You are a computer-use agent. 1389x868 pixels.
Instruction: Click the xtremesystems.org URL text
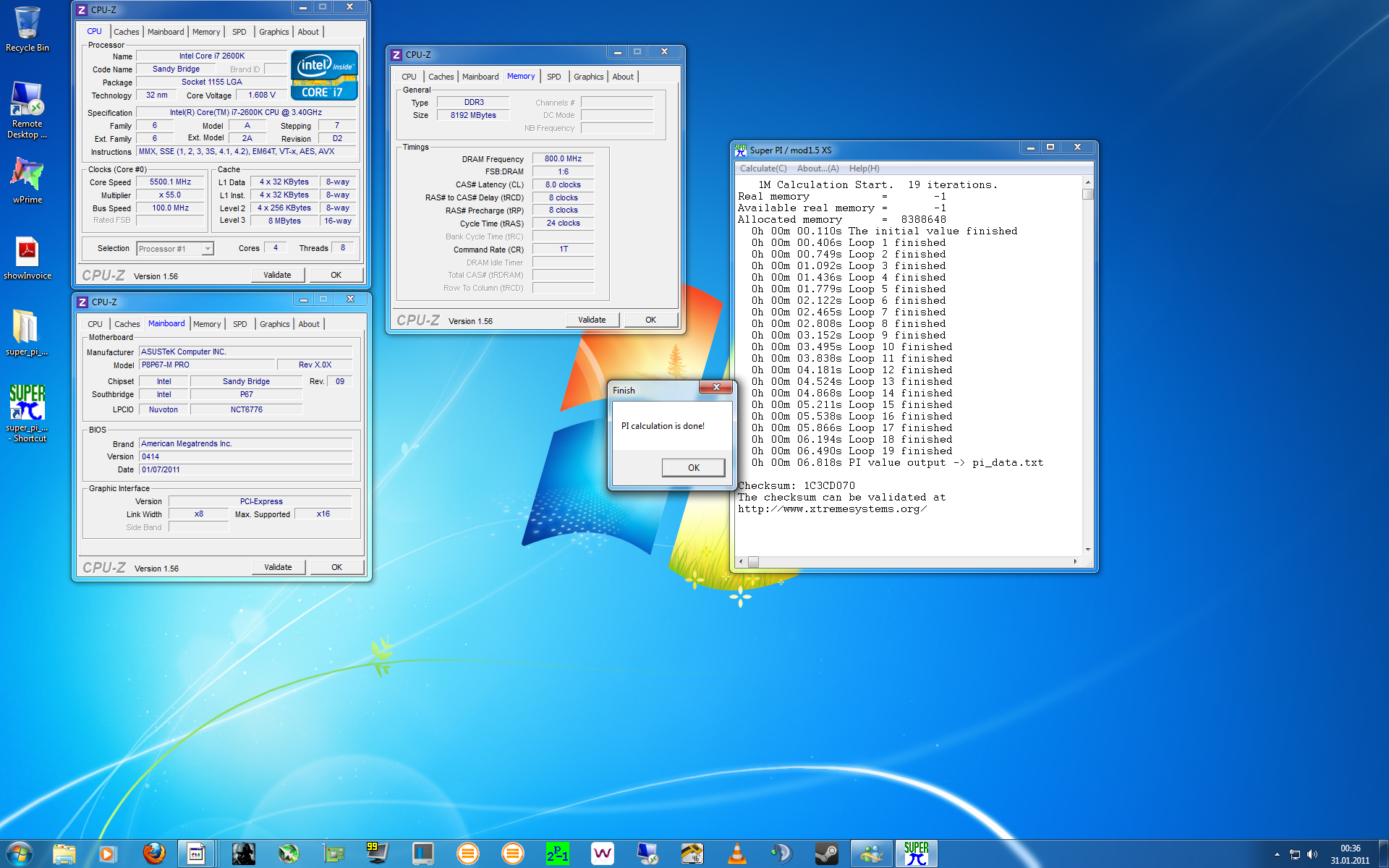832,509
